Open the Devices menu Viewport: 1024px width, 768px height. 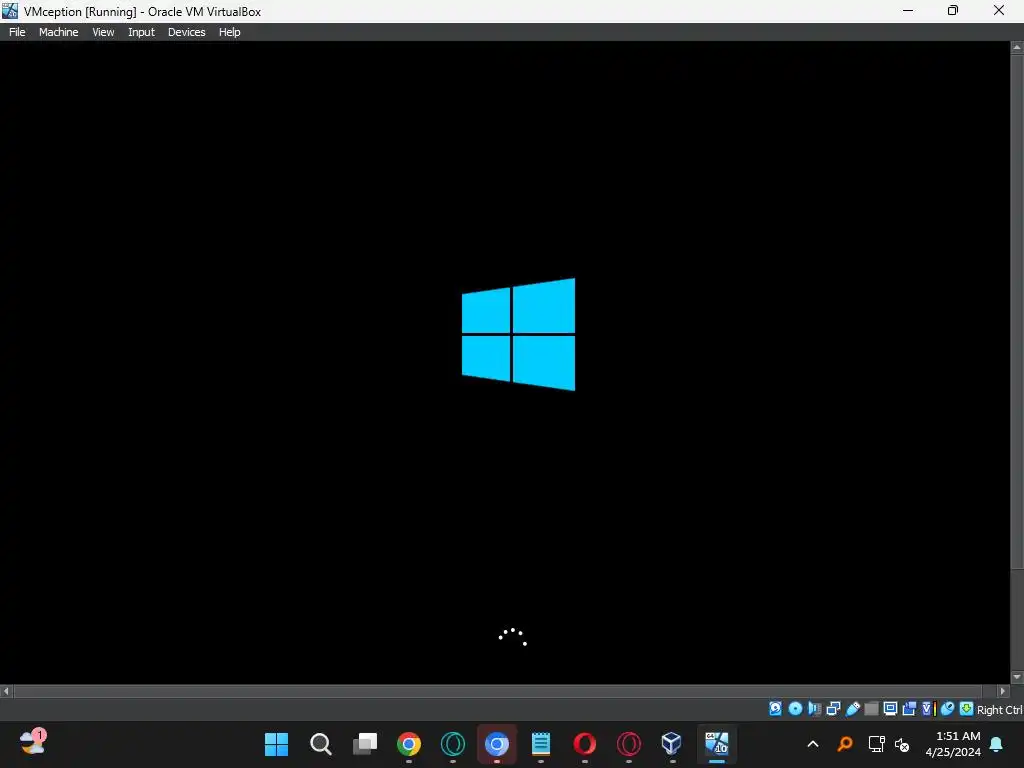[186, 32]
